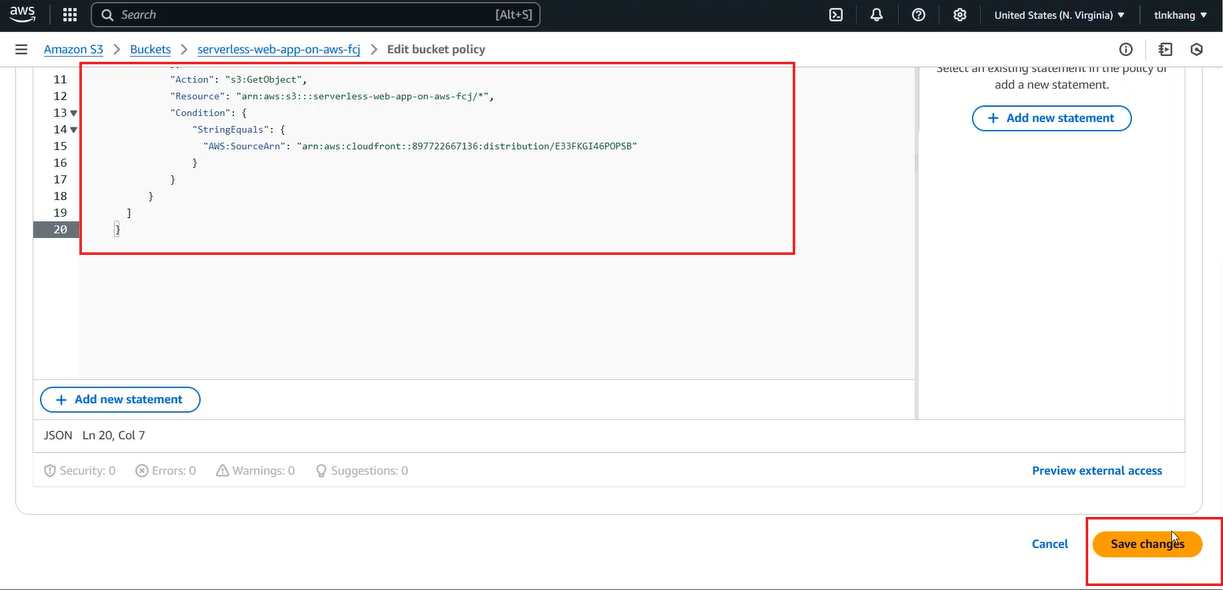The height and width of the screenshot is (590, 1223).
Task: Toggle the left navigation hamburger menu
Action: point(21,49)
